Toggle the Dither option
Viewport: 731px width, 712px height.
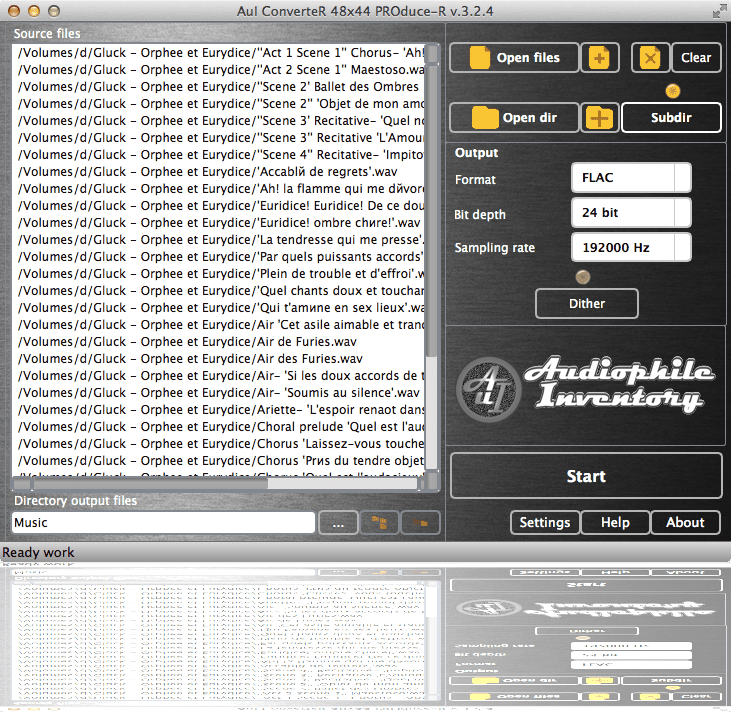click(586, 304)
